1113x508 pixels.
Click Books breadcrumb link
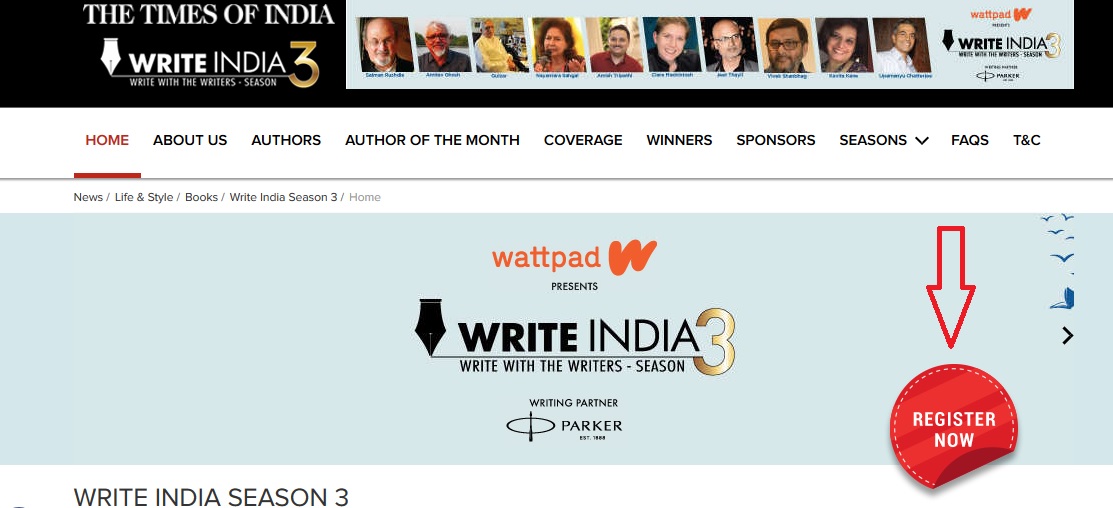202,197
